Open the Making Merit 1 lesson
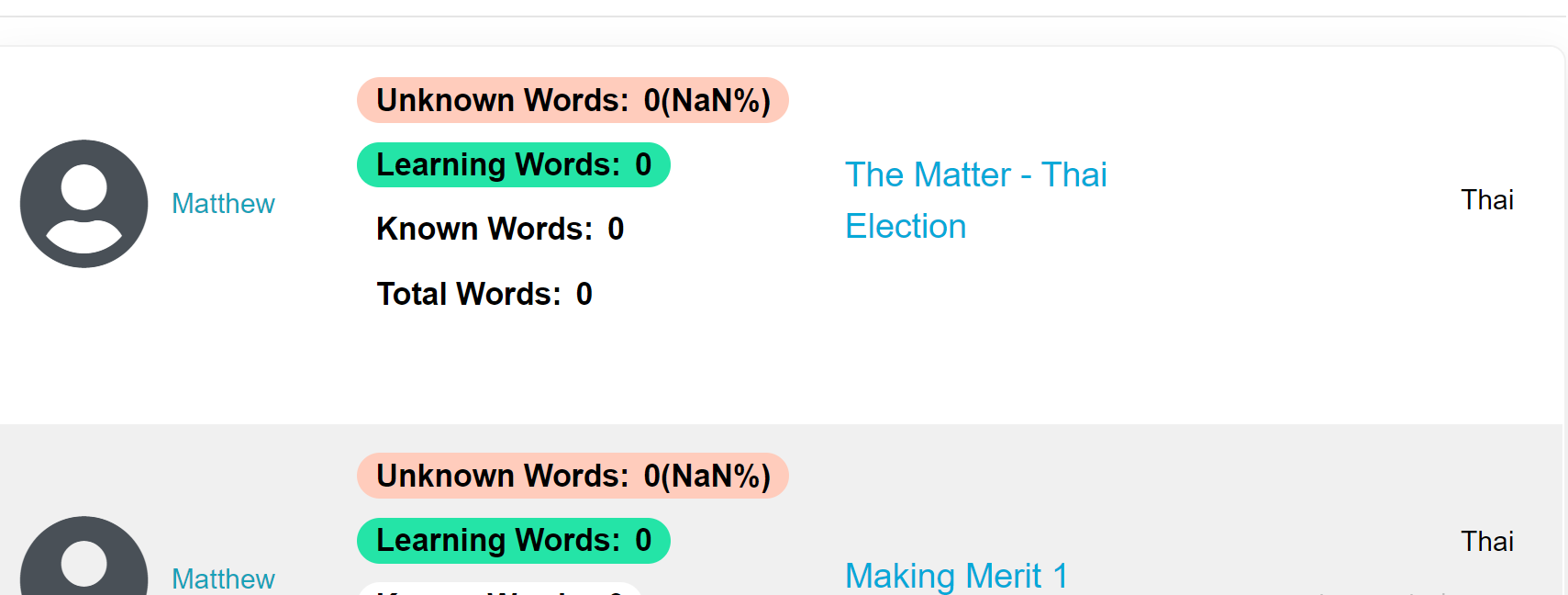 [x=956, y=577]
